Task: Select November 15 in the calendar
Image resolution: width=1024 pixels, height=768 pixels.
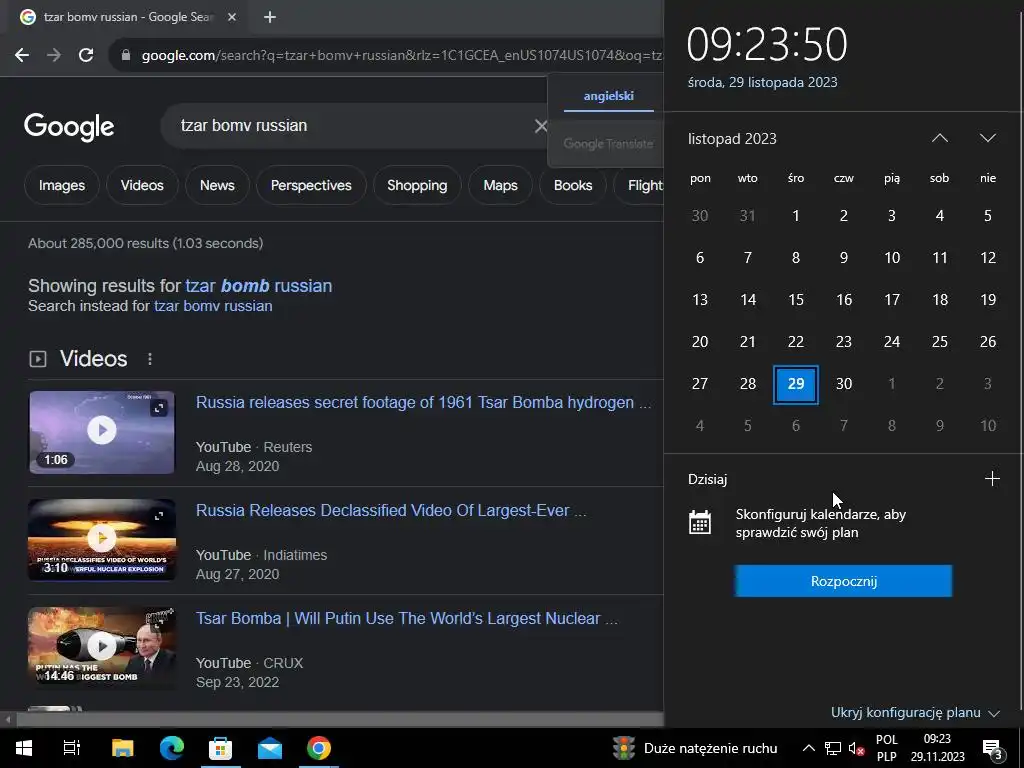Action: [x=795, y=300]
